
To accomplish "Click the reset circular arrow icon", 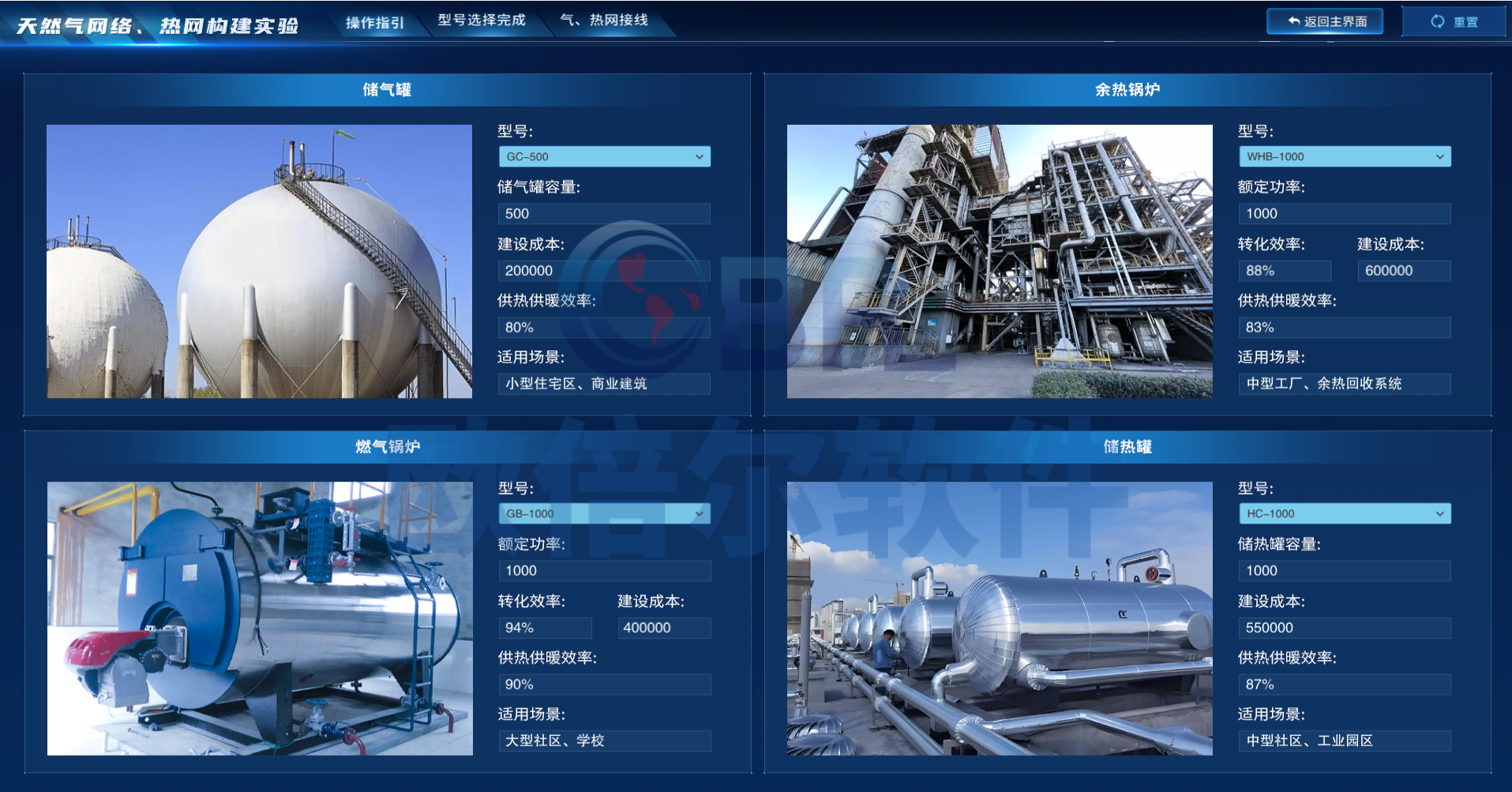I will [x=1438, y=21].
